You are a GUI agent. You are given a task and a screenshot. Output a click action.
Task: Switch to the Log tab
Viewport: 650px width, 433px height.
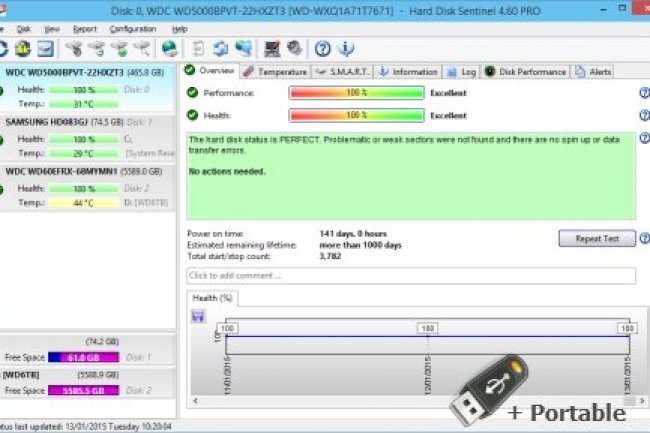point(462,72)
